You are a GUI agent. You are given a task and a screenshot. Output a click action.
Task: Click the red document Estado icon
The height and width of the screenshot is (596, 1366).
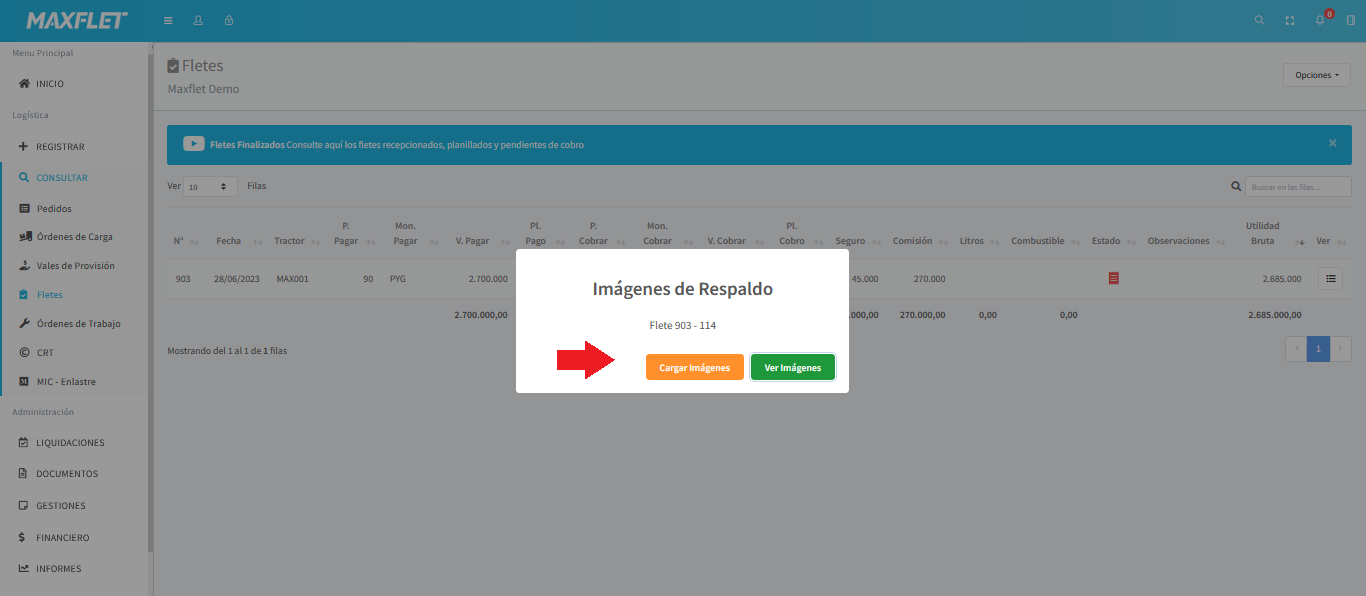(x=1113, y=278)
